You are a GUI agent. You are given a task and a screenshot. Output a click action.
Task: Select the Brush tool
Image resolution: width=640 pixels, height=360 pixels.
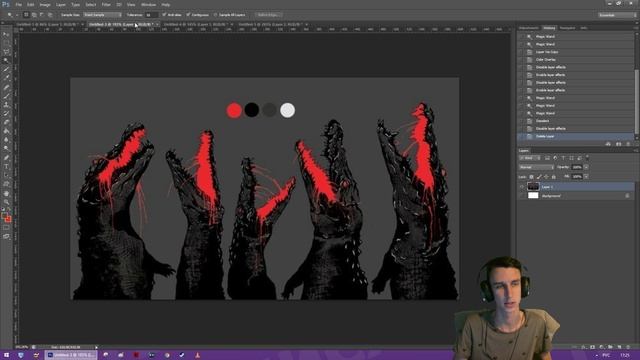coord(6,96)
